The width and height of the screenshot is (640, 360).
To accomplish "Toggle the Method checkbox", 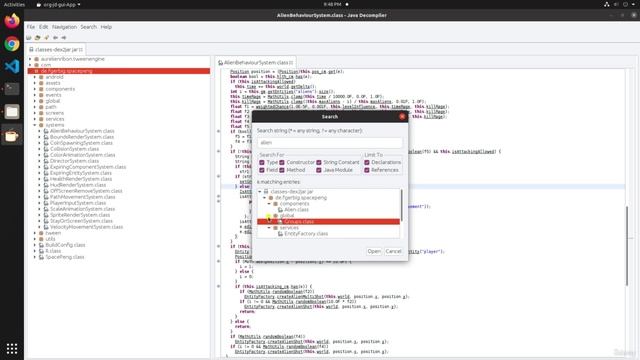I will 282,170.
